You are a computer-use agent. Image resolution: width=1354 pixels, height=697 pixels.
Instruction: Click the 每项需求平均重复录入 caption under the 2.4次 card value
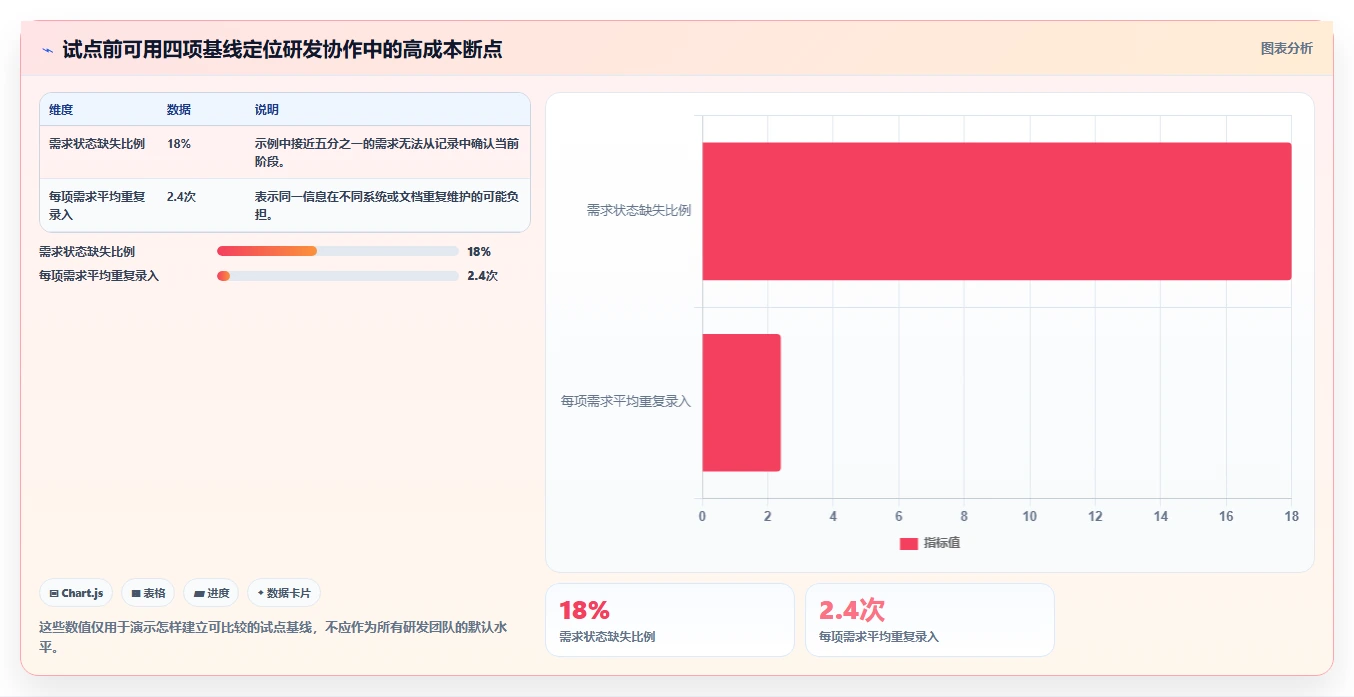(879, 636)
